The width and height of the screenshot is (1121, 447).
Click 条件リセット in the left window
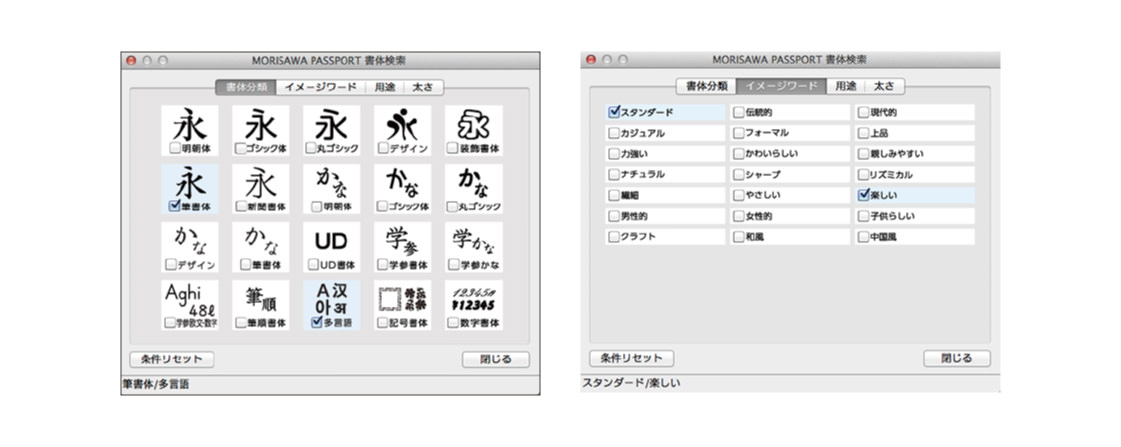172,359
